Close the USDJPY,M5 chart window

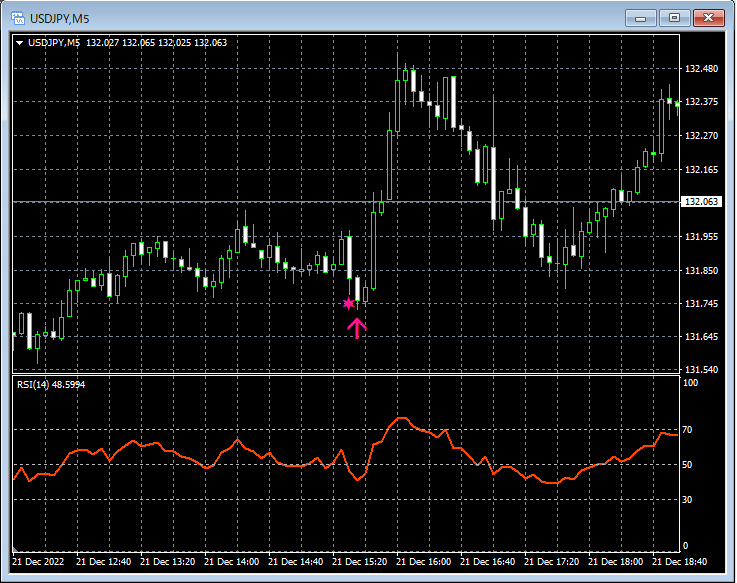pos(708,18)
